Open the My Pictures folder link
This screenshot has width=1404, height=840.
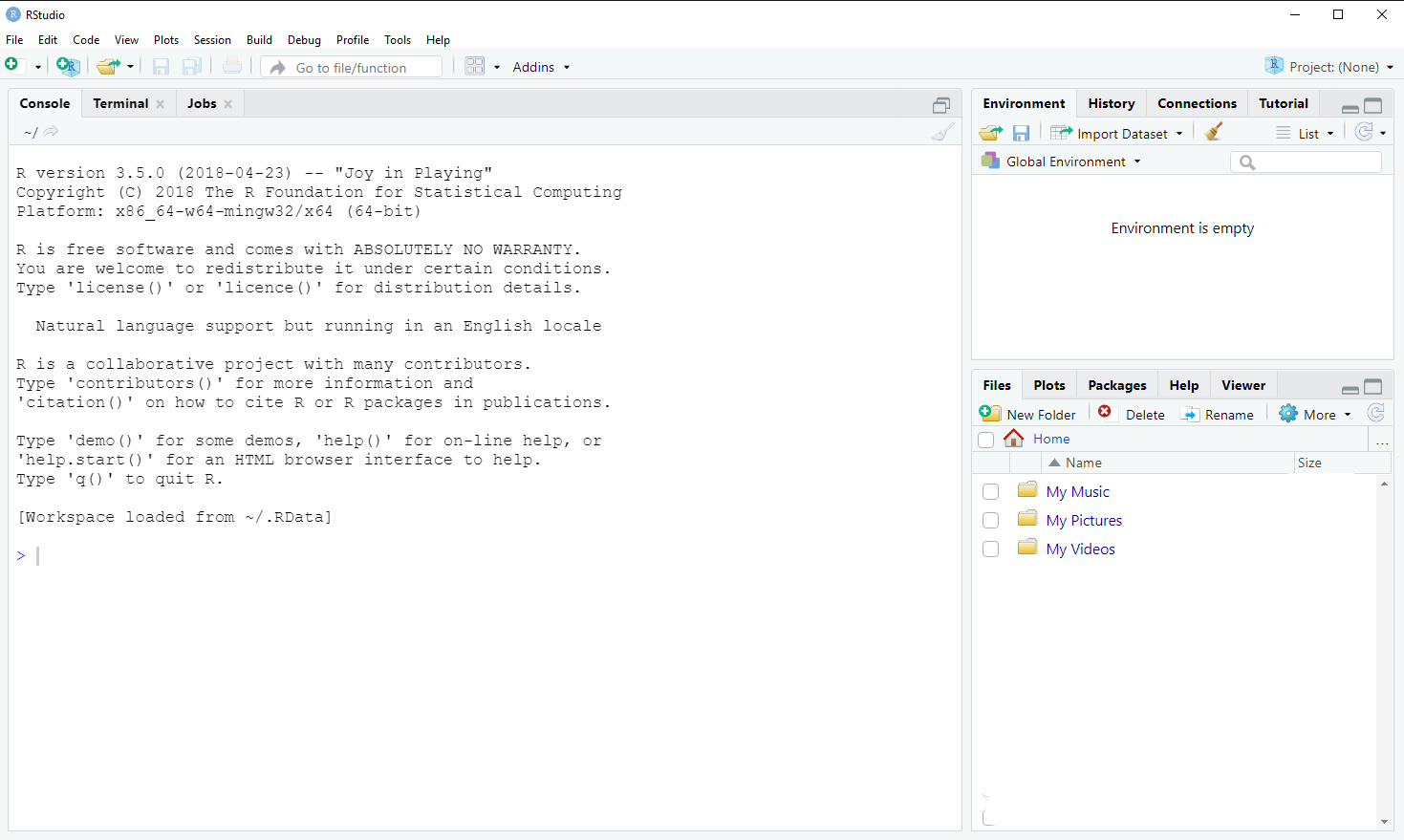pyautogui.click(x=1084, y=520)
